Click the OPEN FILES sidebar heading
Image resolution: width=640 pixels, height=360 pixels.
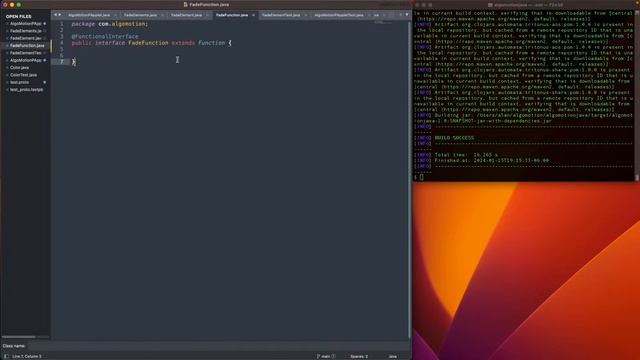point(18,16)
